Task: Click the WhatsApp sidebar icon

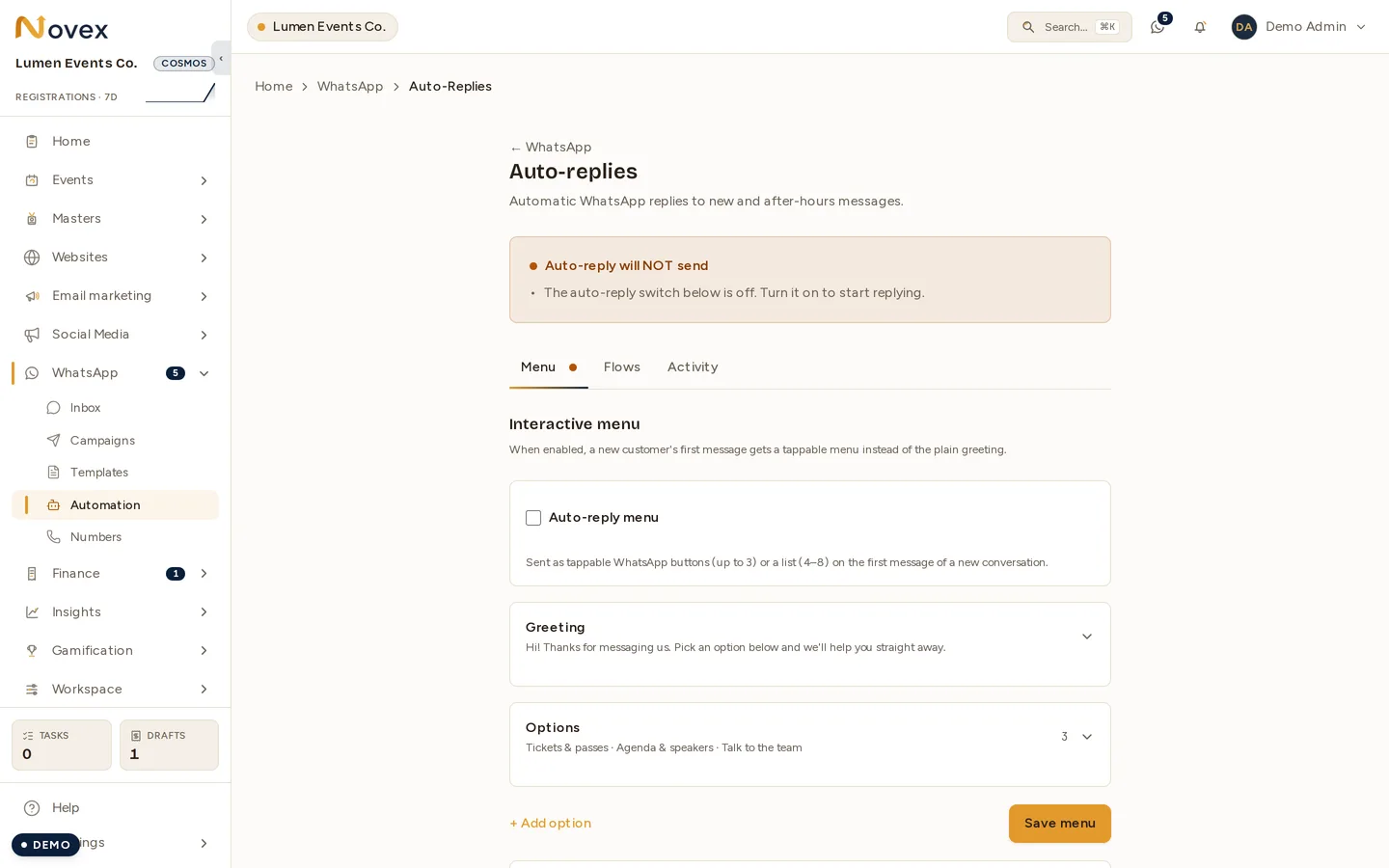Action: [x=32, y=373]
